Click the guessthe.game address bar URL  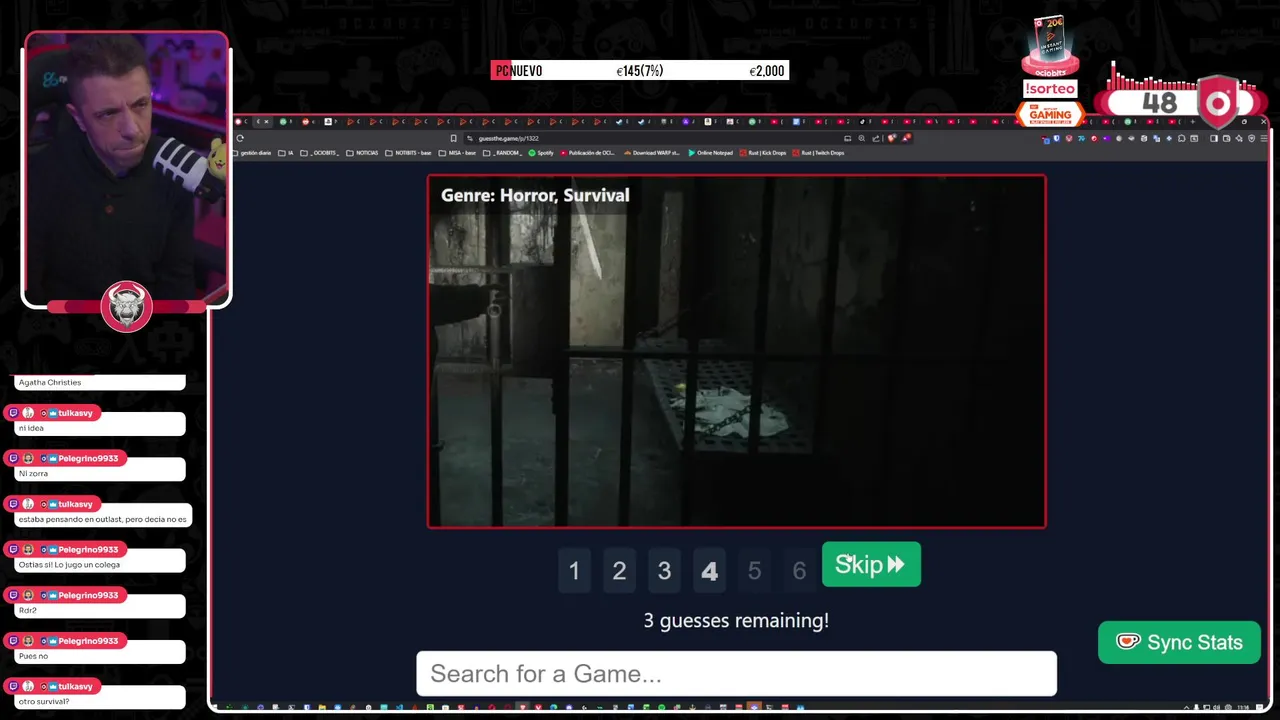[508, 138]
